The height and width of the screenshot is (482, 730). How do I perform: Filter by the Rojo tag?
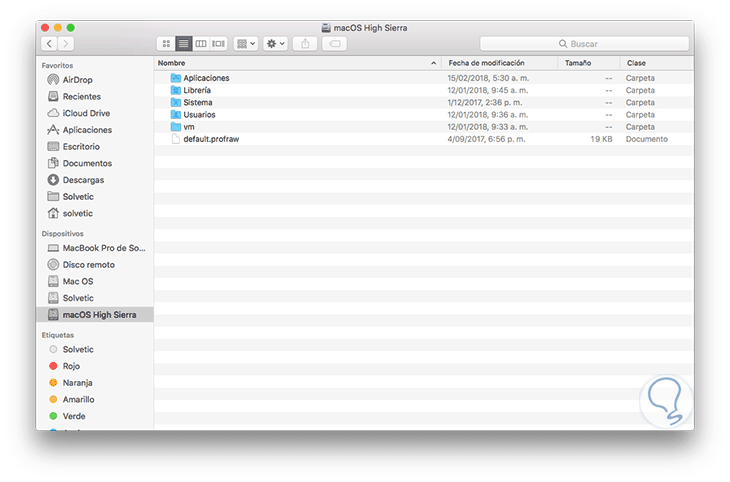click(x=95, y=367)
